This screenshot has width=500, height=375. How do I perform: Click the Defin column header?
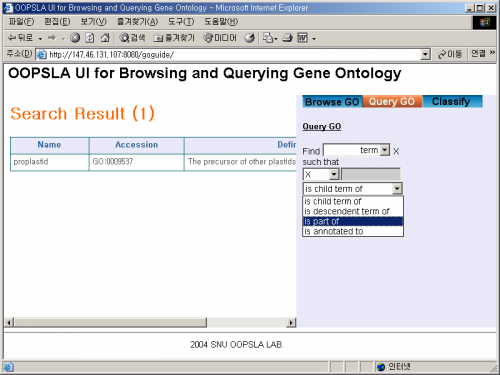(x=240, y=145)
